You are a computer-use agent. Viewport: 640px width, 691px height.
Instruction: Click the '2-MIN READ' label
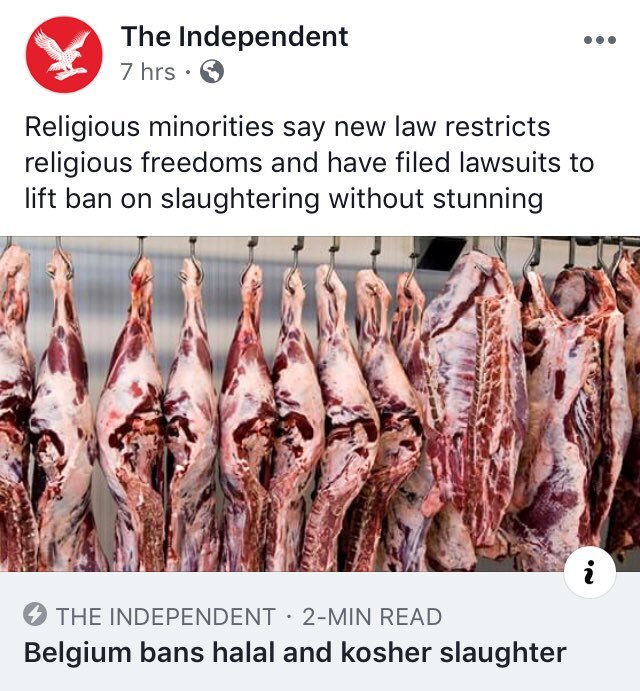click(x=372, y=616)
